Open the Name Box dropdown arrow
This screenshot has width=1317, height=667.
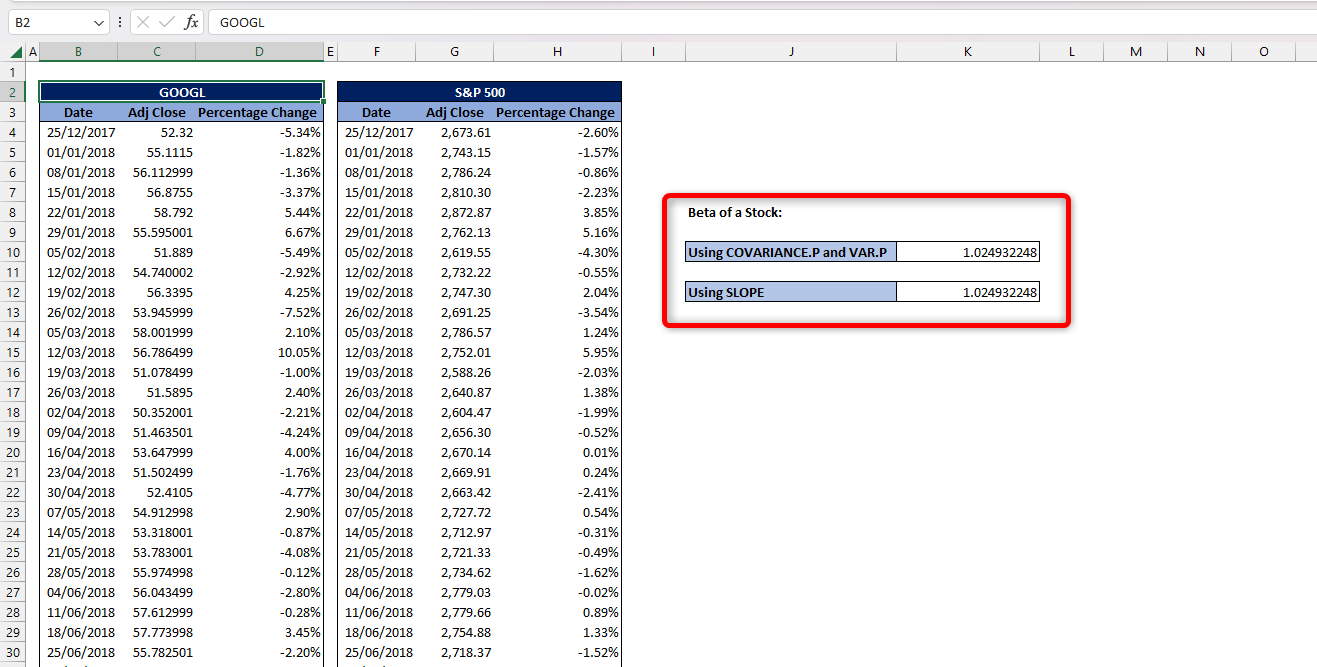coord(98,22)
